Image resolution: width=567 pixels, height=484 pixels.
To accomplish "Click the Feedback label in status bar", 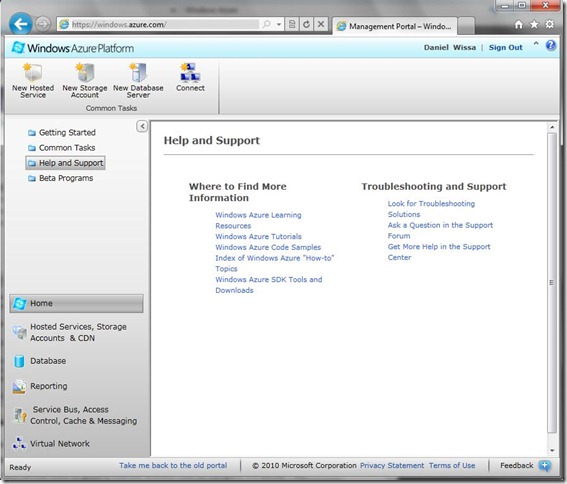I will [516, 465].
